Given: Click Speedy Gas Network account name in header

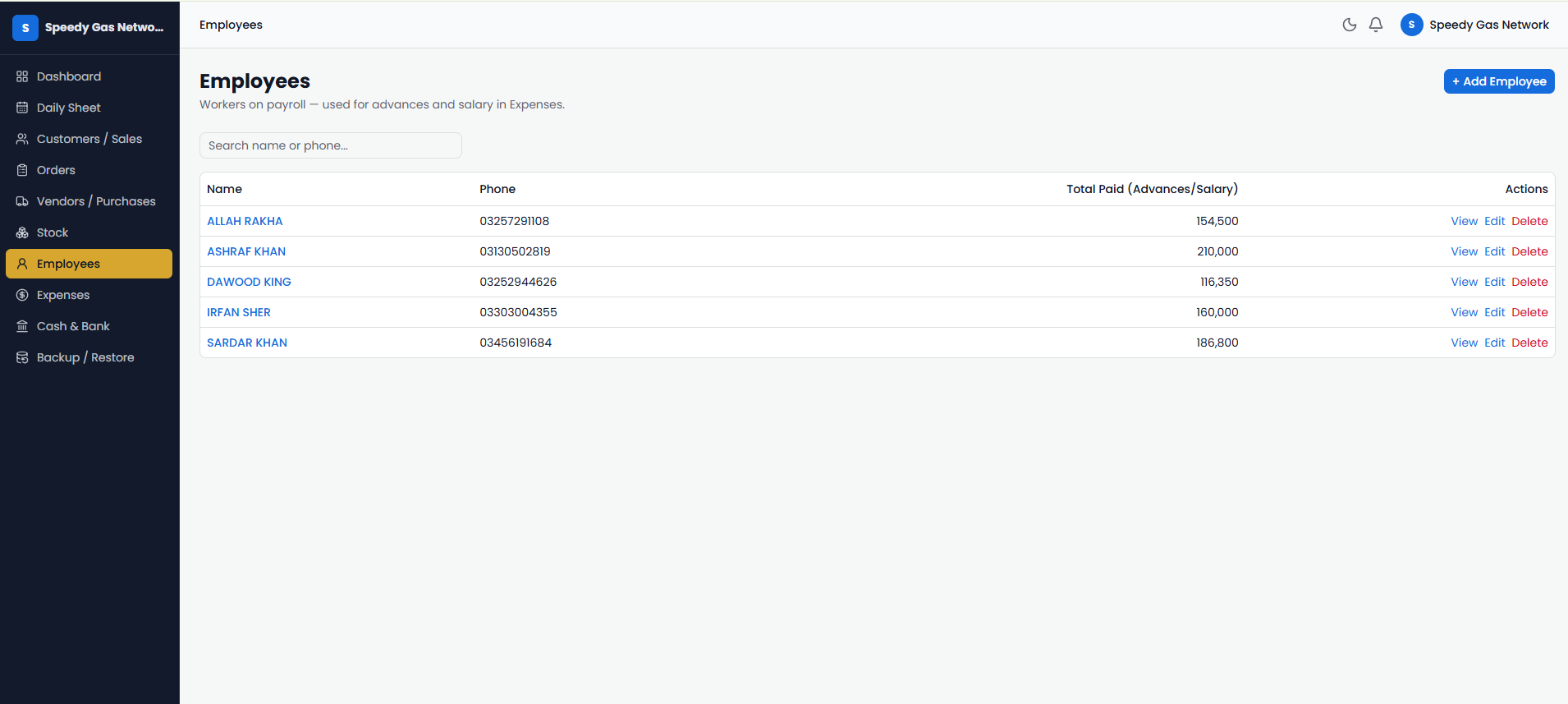Looking at the screenshot, I should (1489, 25).
